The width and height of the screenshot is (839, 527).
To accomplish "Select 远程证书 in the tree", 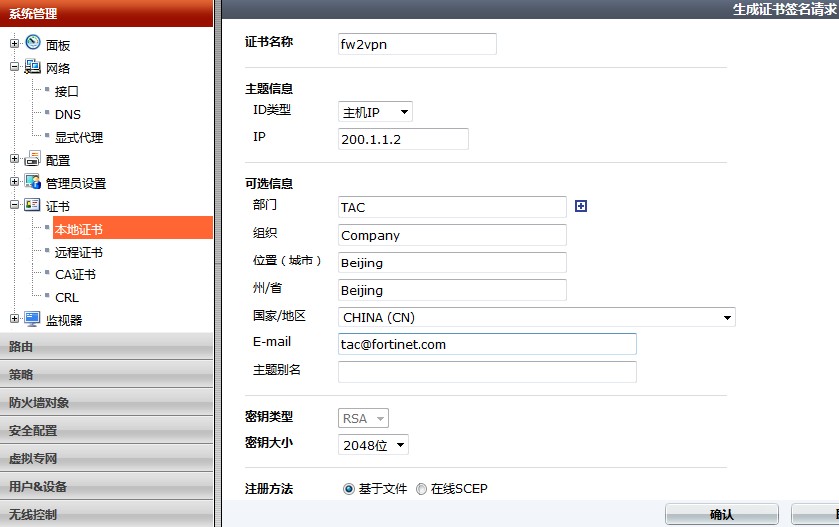I will click(x=78, y=252).
